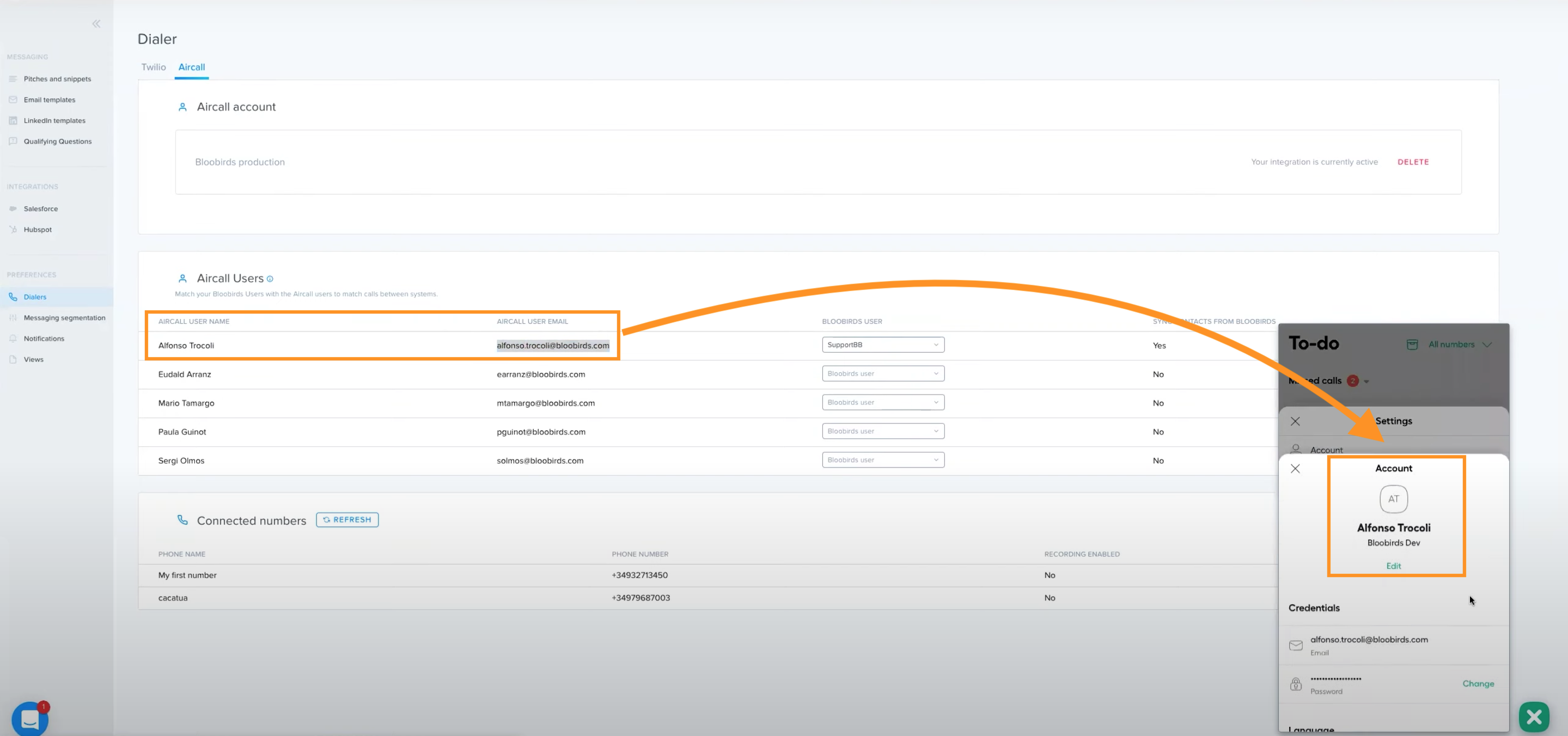Viewport: 1568px width, 736px height.
Task: Open Bloobirds user dropdown for Mario Tamargo
Action: (x=883, y=402)
